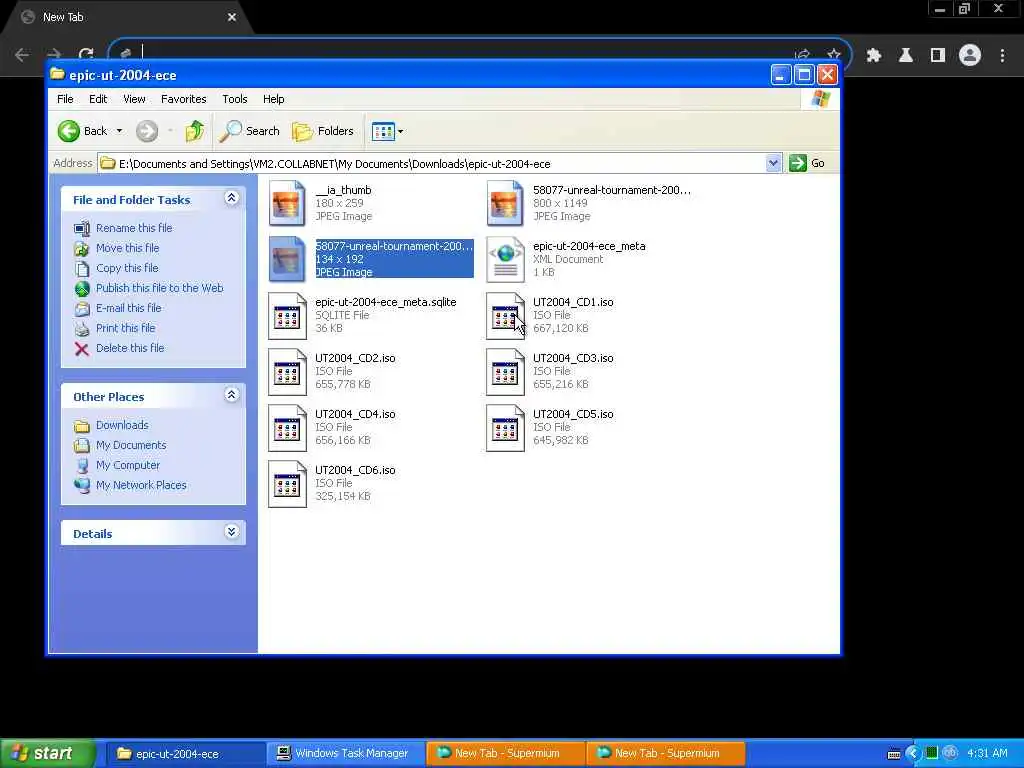Click the UT2004_CD1.iso file name
The image size is (1024, 768).
point(573,302)
